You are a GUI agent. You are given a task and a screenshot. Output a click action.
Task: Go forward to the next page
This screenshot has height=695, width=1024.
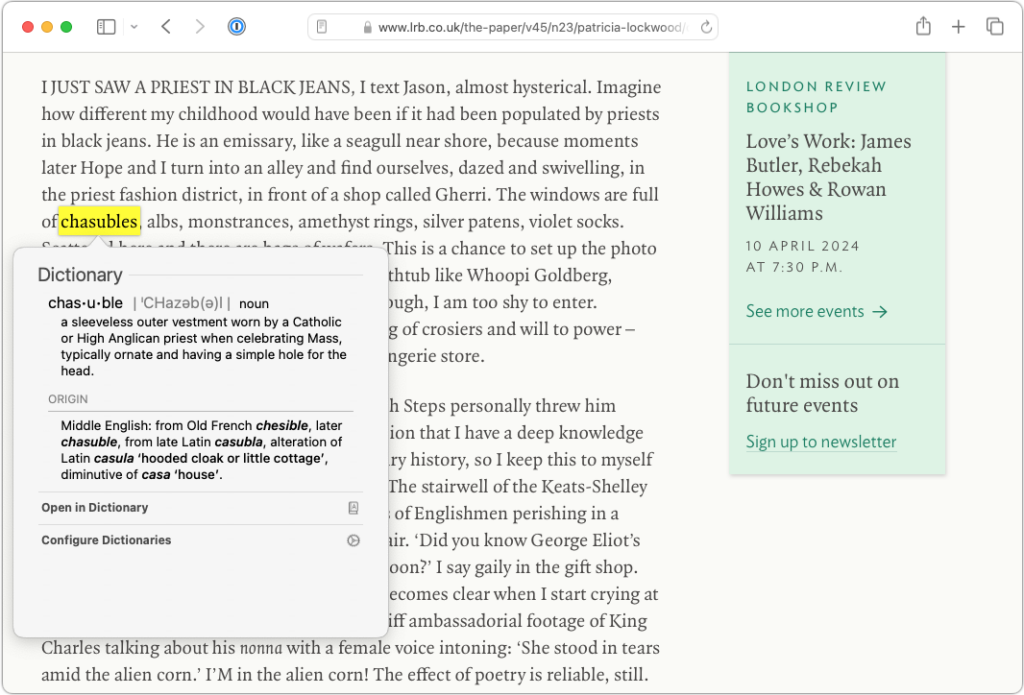(200, 27)
